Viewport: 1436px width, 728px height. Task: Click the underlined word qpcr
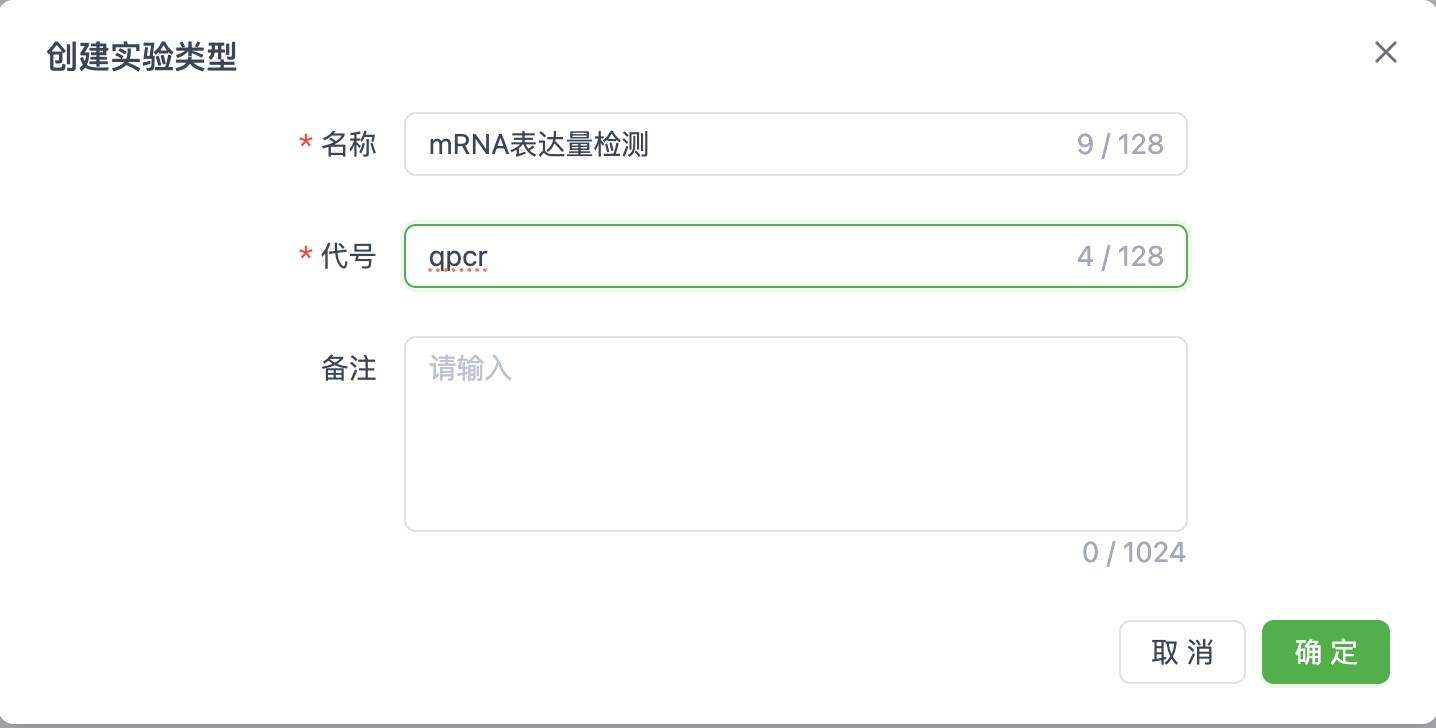click(458, 258)
